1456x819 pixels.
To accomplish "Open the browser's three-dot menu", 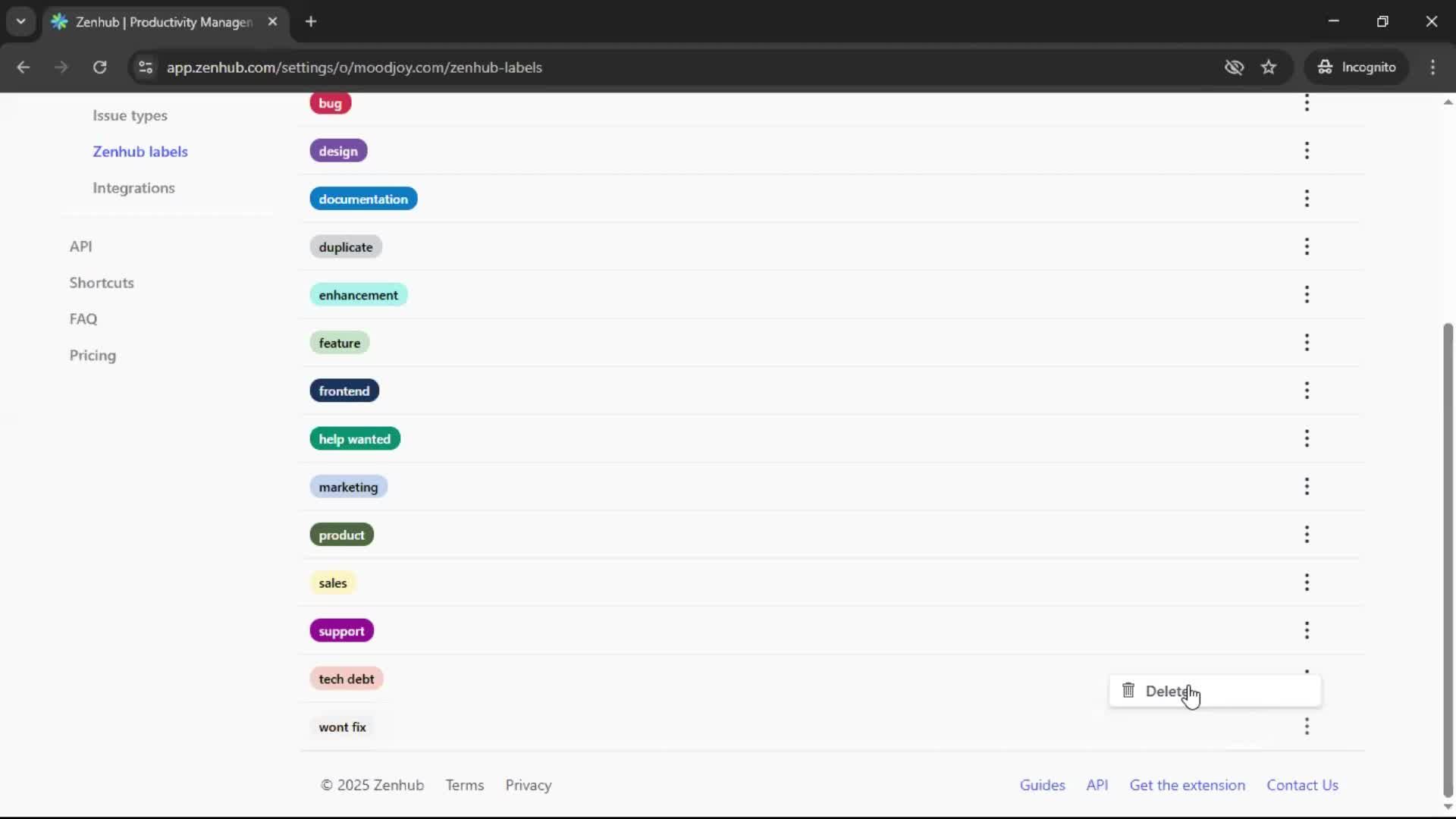I will coord(1433,67).
